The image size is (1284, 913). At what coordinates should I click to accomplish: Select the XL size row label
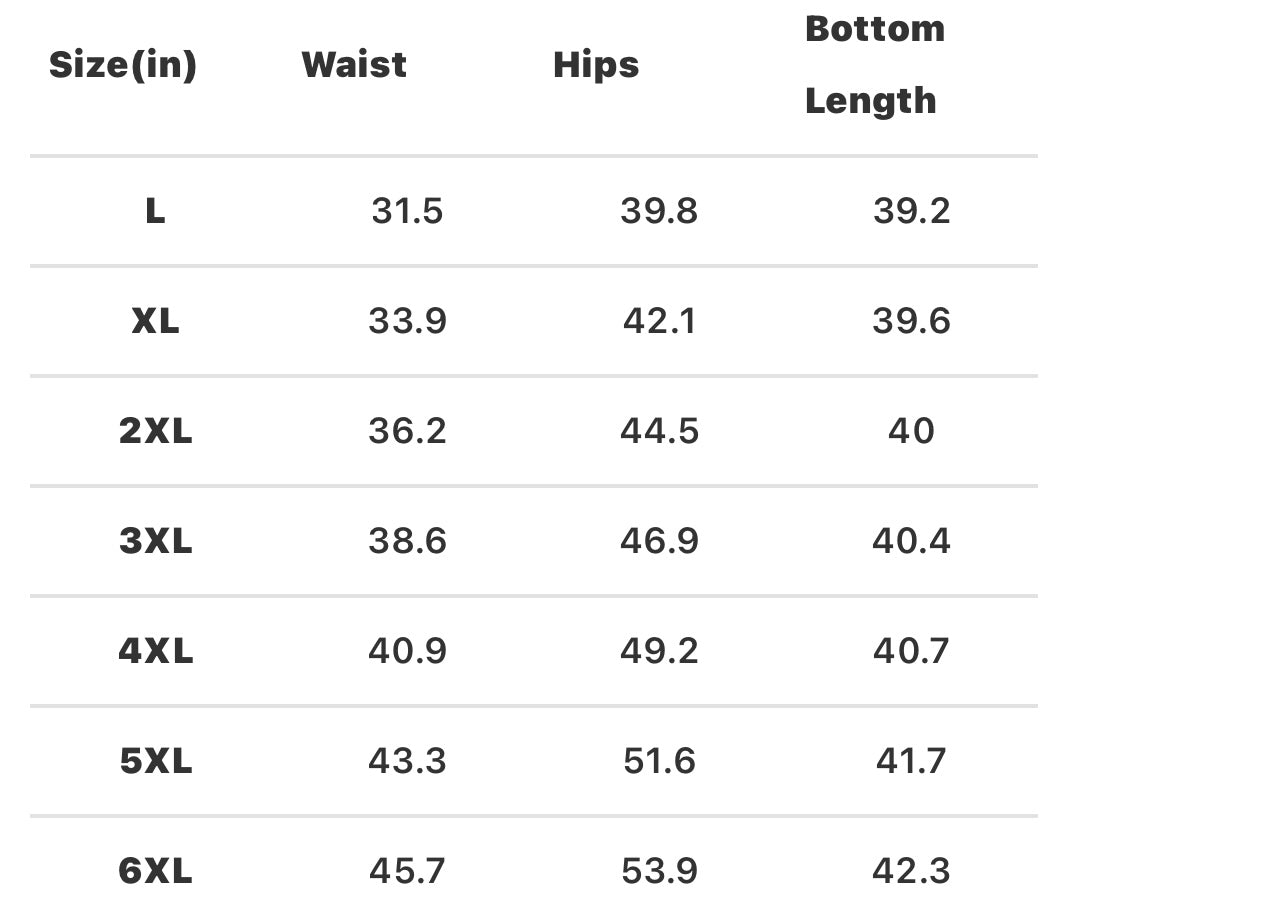tap(155, 321)
